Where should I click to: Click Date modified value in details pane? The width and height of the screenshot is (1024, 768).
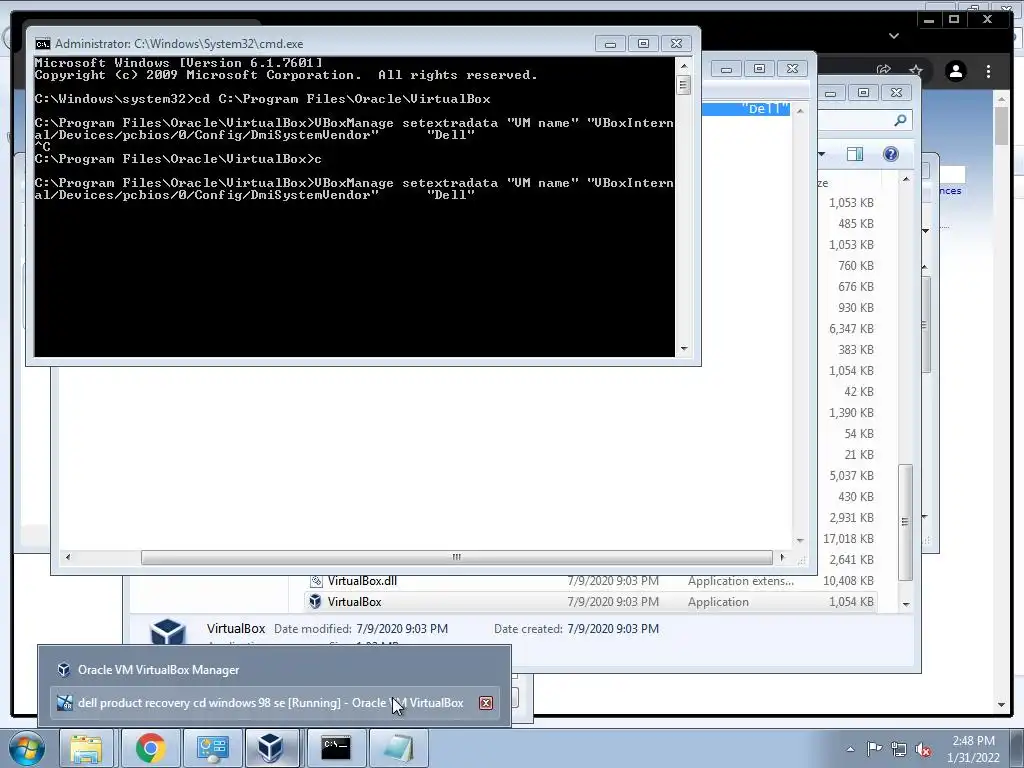402,628
